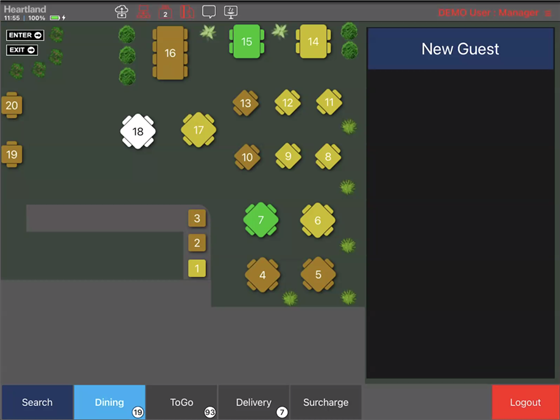Select white table 18
560x420 pixels.
click(138, 131)
